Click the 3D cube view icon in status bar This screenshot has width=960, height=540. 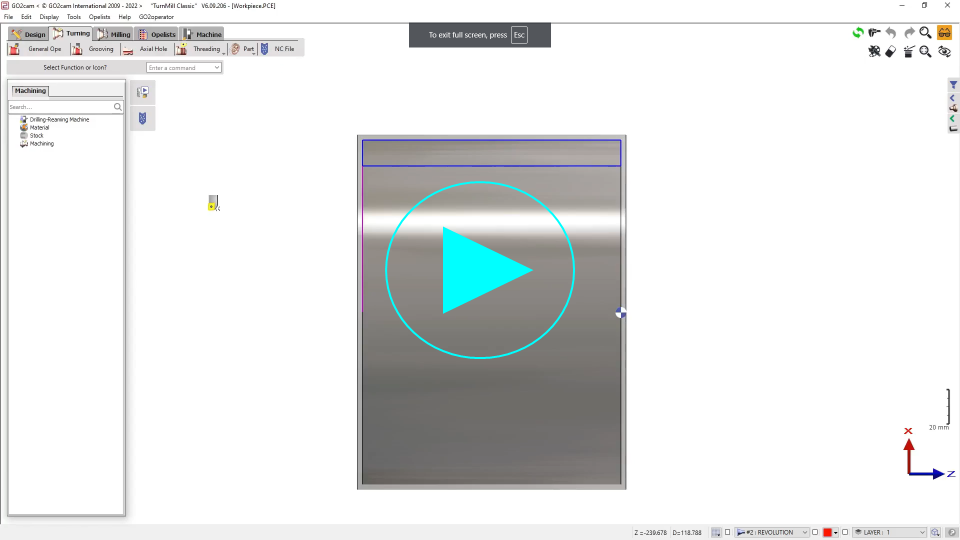tap(936, 533)
